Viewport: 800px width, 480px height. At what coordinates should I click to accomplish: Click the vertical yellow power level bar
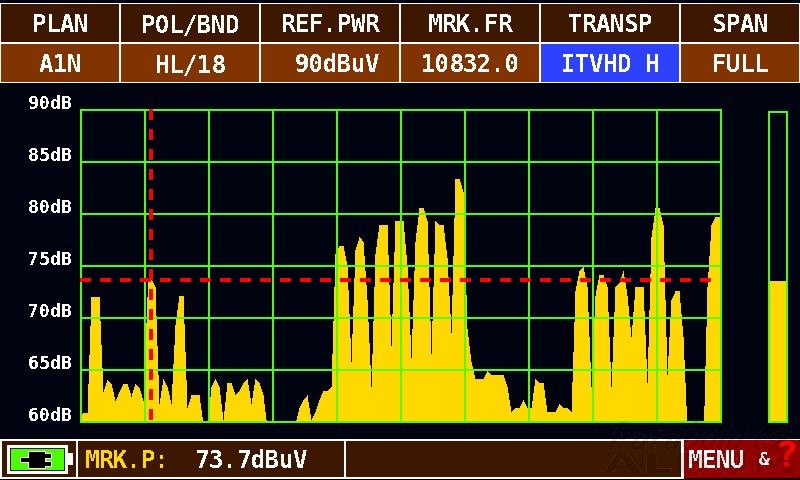[x=778, y=267]
